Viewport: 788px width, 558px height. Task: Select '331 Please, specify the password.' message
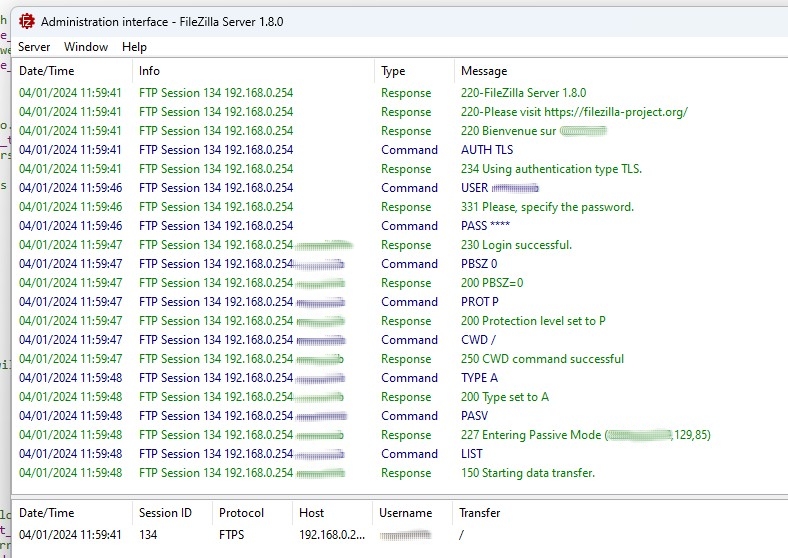(547, 207)
